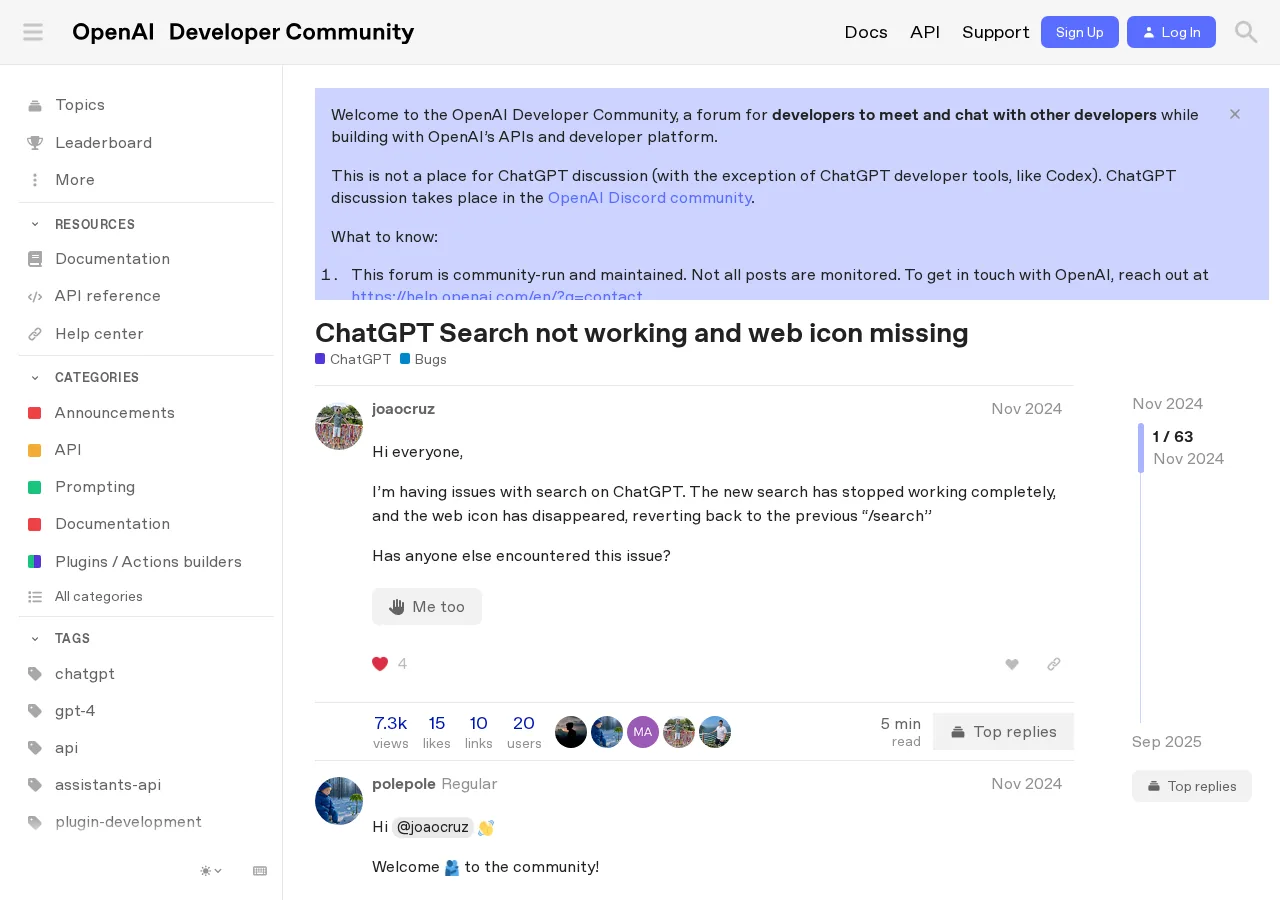Open the Support header menu item
Screen dimensions: 1280x900
996,32
